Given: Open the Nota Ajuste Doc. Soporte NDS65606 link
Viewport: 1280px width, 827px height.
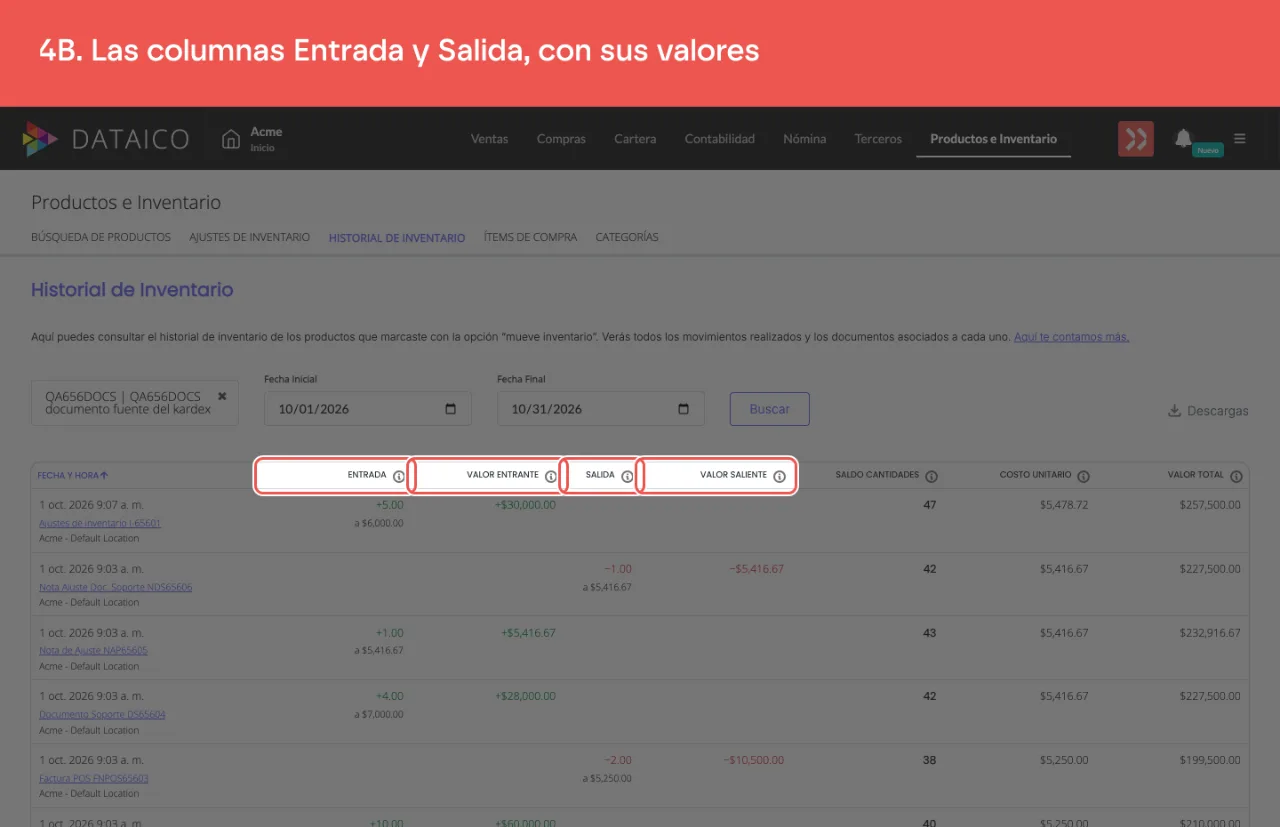Looking at the screenshot, I should tap(115, 587).
